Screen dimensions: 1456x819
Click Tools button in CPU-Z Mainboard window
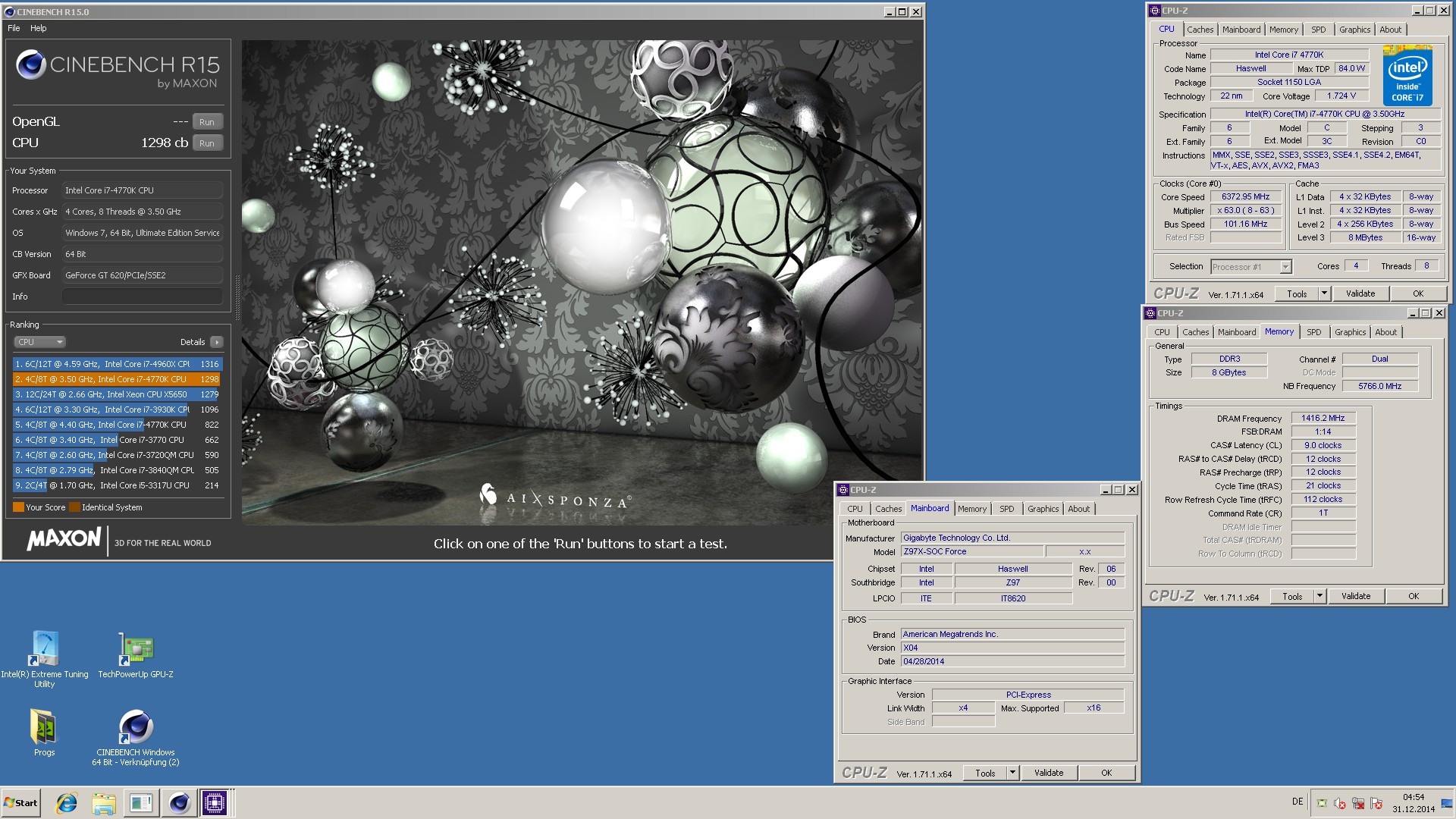click(x=985, y=773)
